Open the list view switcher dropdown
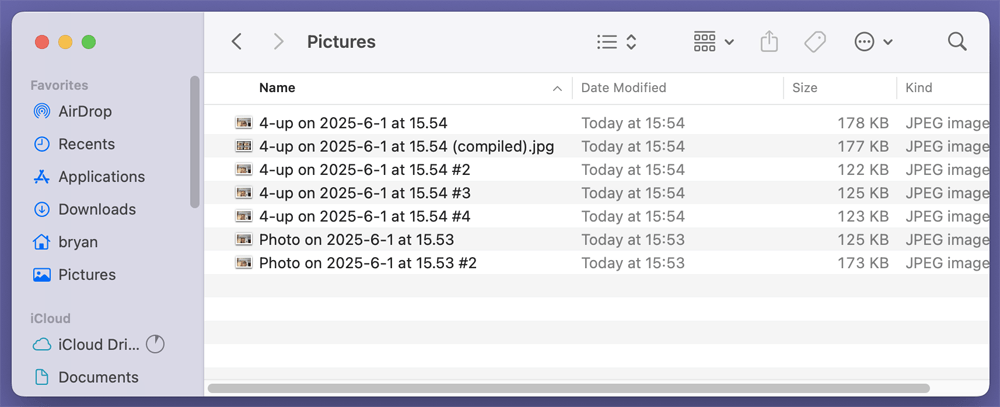The width and height of the screenshot is (1000, 407). pyautogui.click(x=616, y=41)
